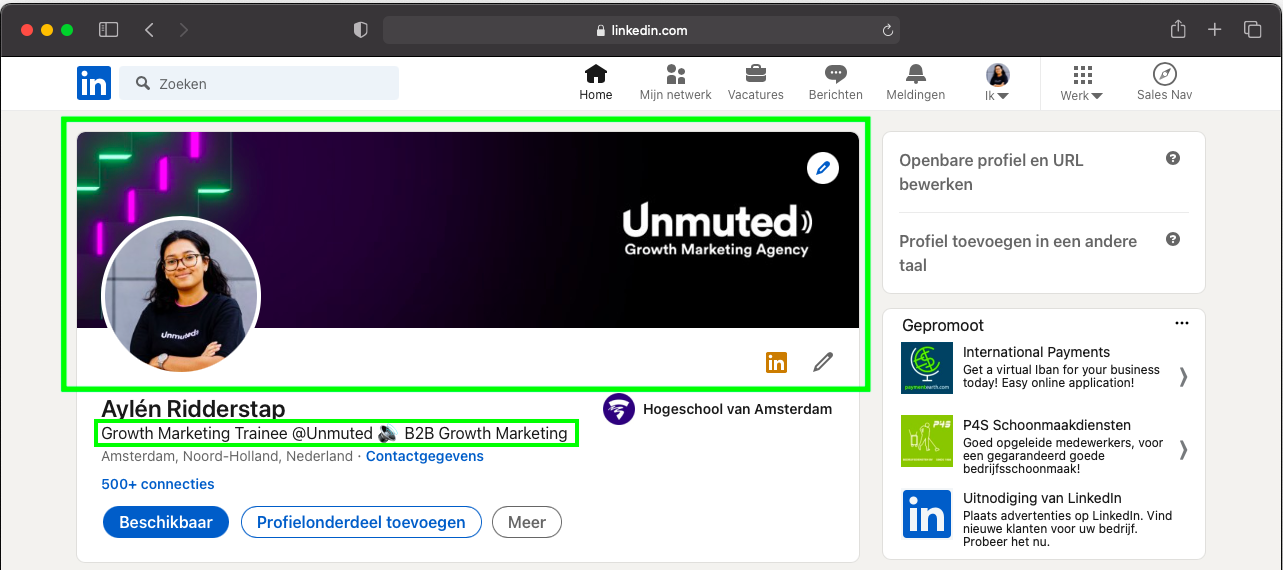Click the P4S green ad logo
1283x570 pixels.
click(x=927, y=441)
